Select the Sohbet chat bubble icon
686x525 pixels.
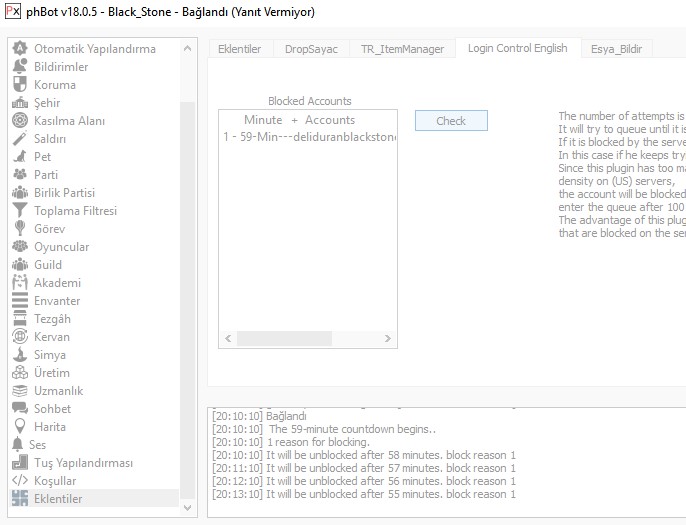click(x=18, y=408)
